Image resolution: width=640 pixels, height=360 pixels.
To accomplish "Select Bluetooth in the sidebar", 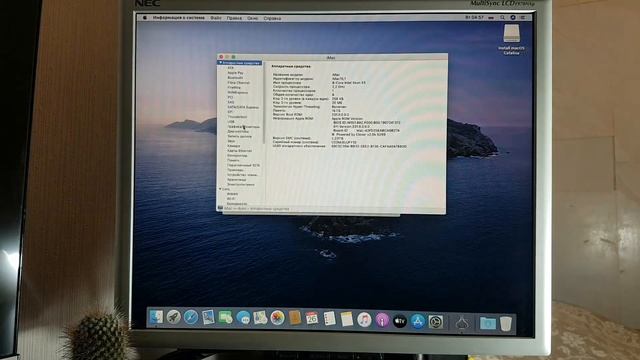I will (235, 78).
